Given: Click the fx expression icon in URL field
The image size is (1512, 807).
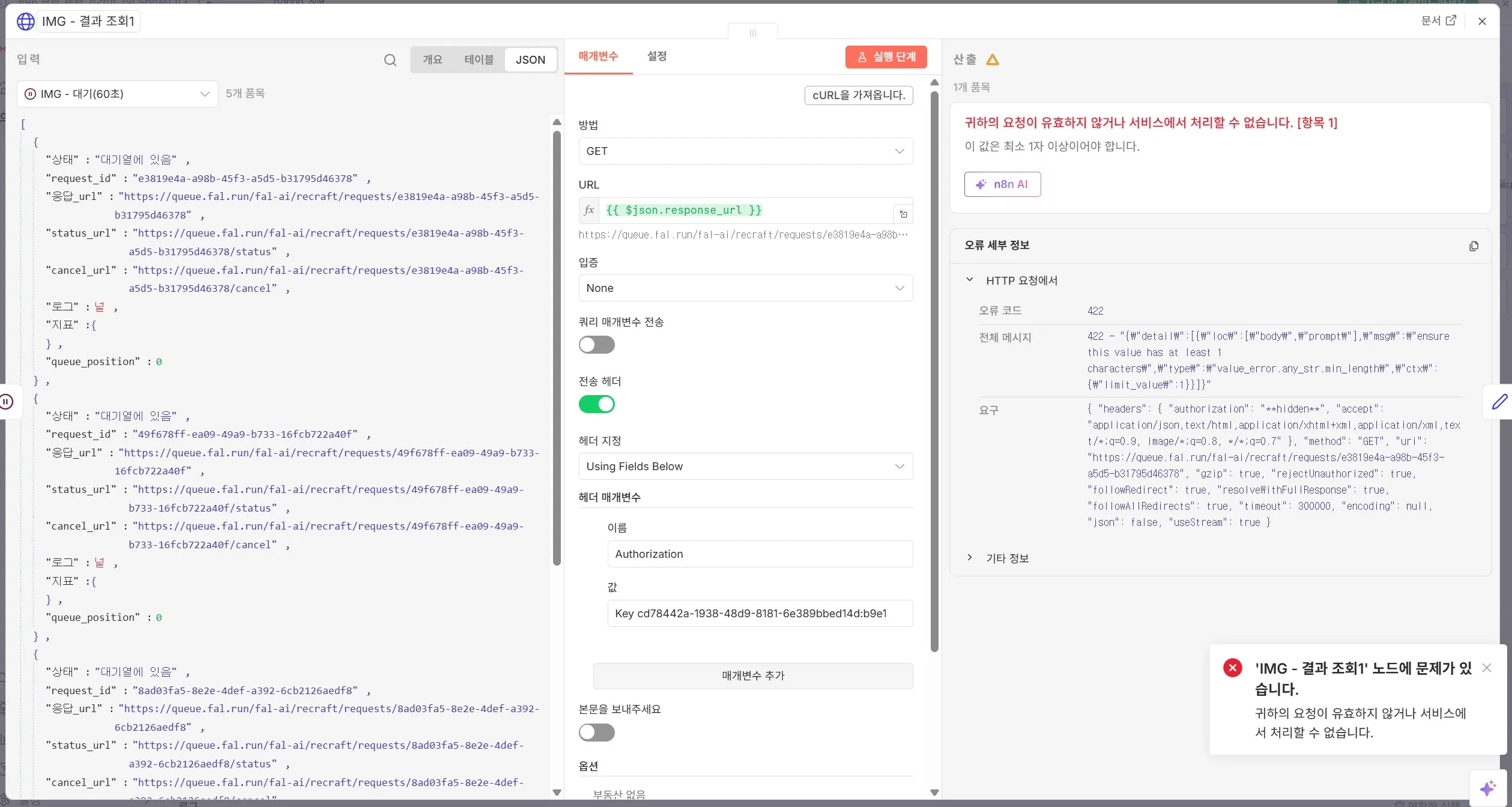Looking at the screenshot, I should tap(588, 210).
